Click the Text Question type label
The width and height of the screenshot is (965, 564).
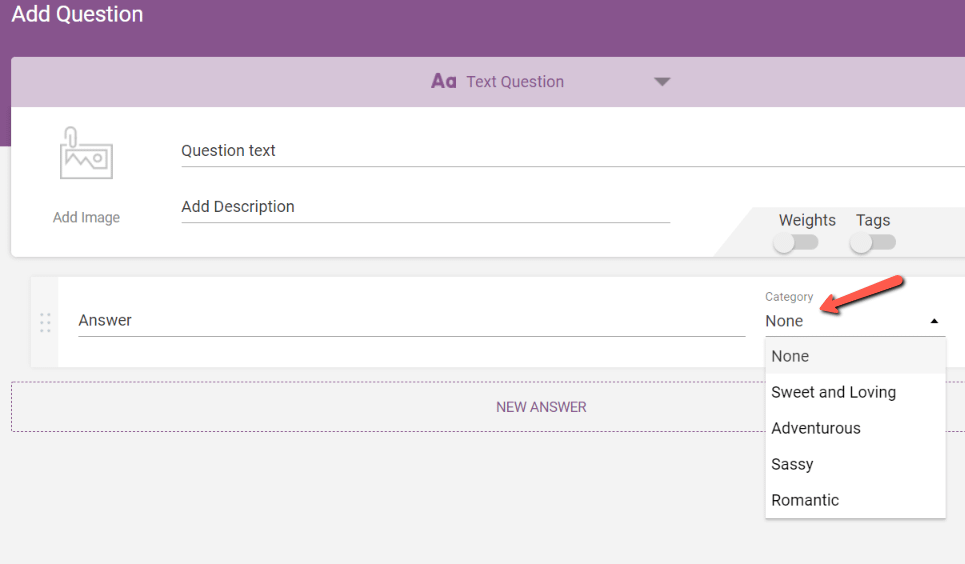[515, 82]
